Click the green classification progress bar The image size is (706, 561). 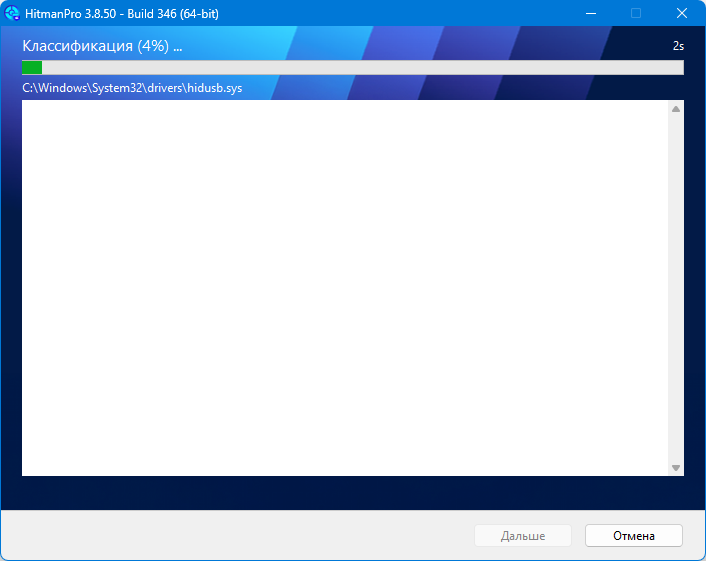click(353, 68)
